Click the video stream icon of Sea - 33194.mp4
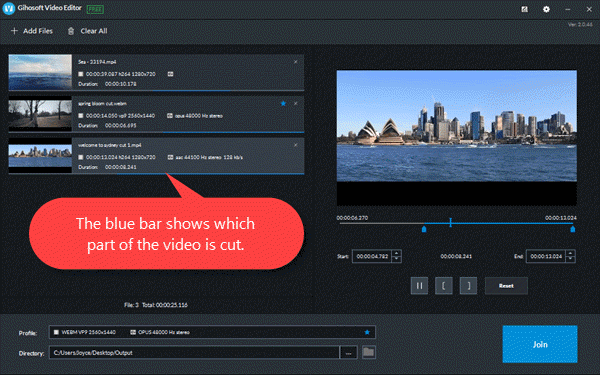 pos(81,74)
